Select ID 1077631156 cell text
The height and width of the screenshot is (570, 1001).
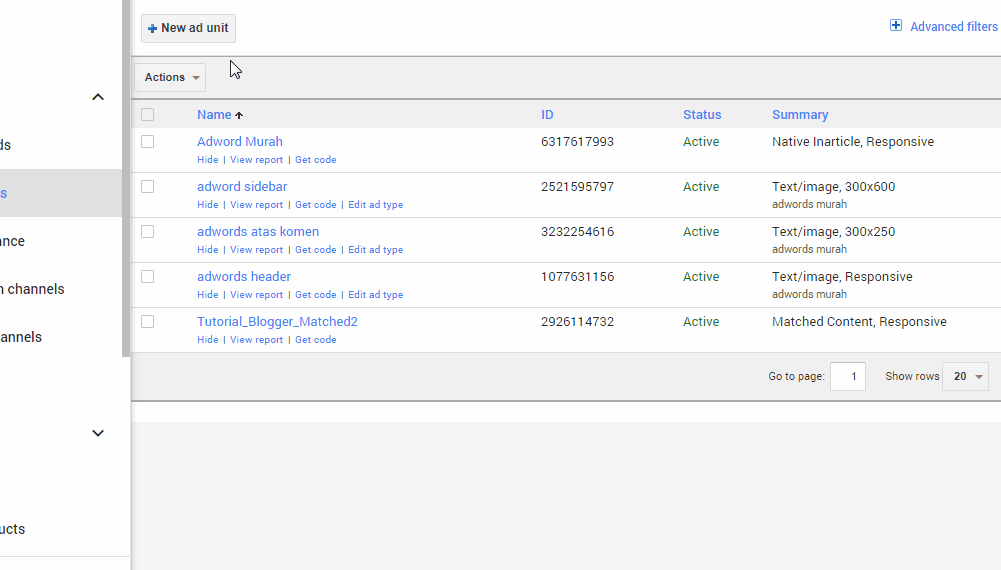(577, 276)
